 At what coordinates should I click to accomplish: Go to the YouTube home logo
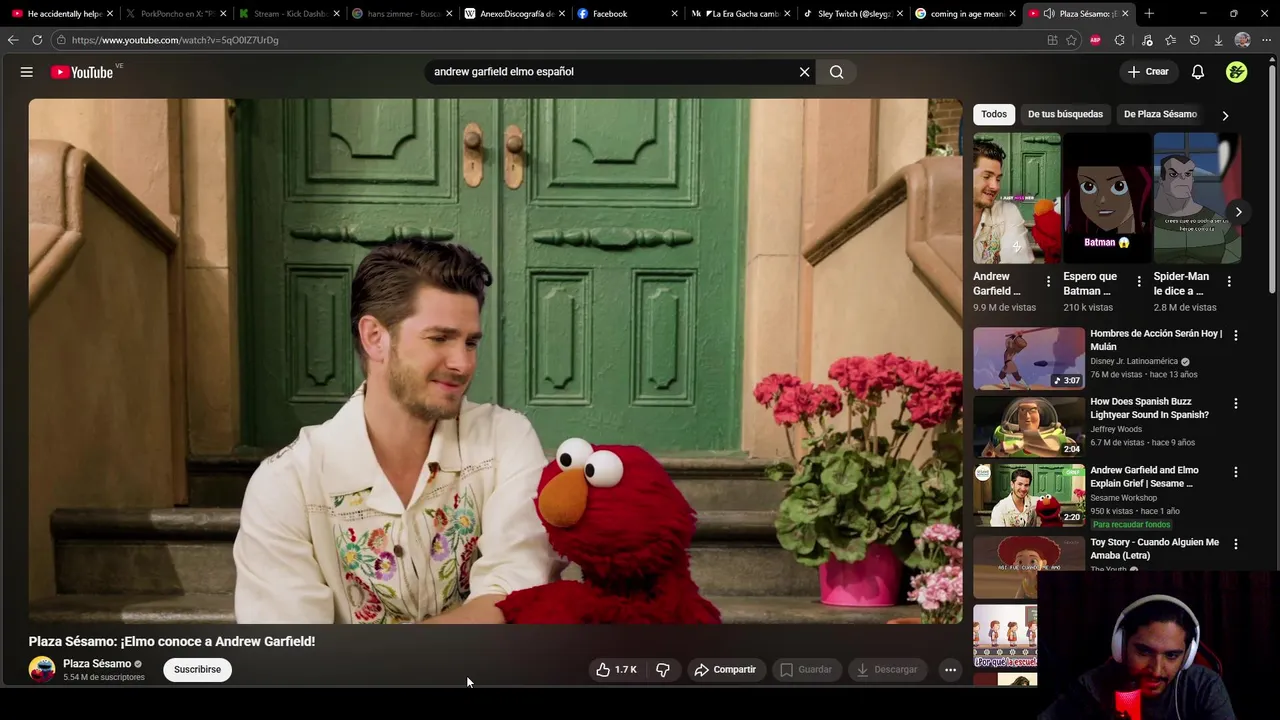pyautogui.click(x=82, y=72)
